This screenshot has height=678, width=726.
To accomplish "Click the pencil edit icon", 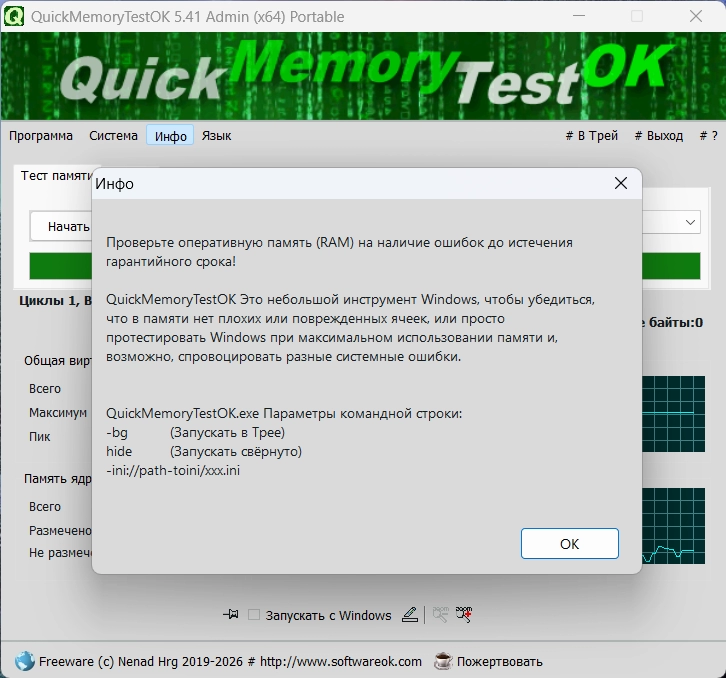I will 410,615.
